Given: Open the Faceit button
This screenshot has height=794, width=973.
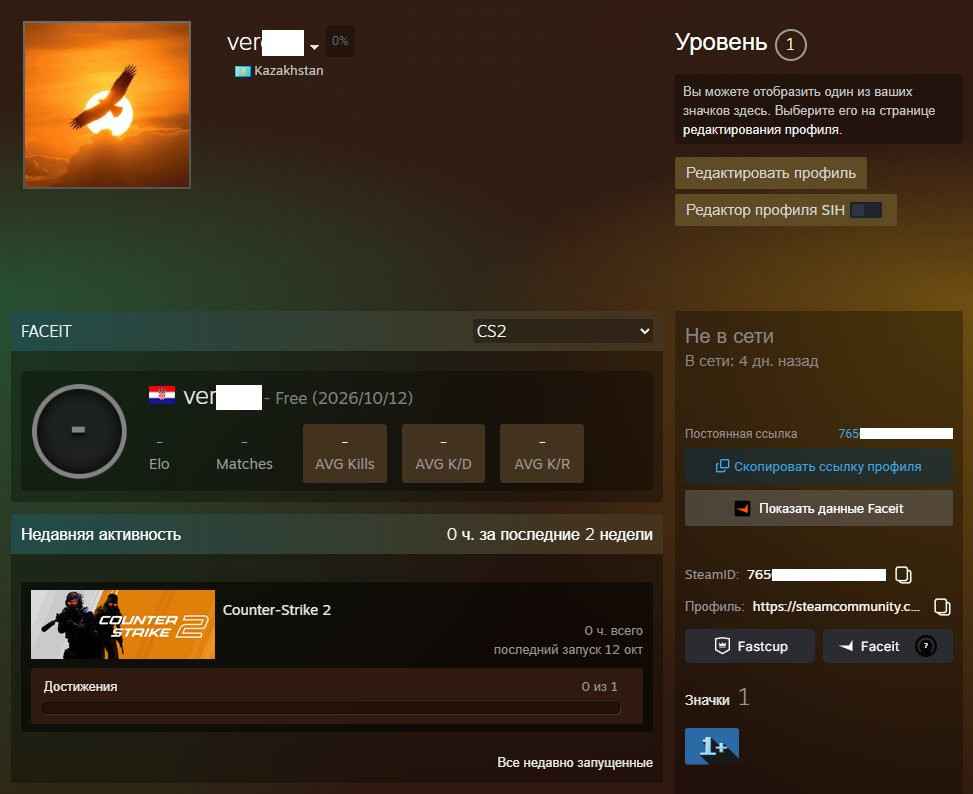Looking at the screenshot, I should coord(888,646).
